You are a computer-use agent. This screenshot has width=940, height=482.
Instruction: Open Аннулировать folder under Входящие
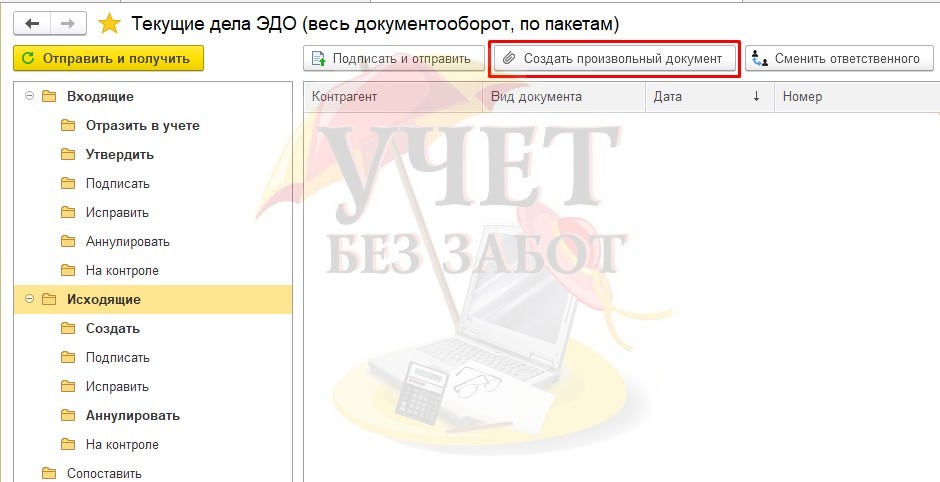point(128,242)
